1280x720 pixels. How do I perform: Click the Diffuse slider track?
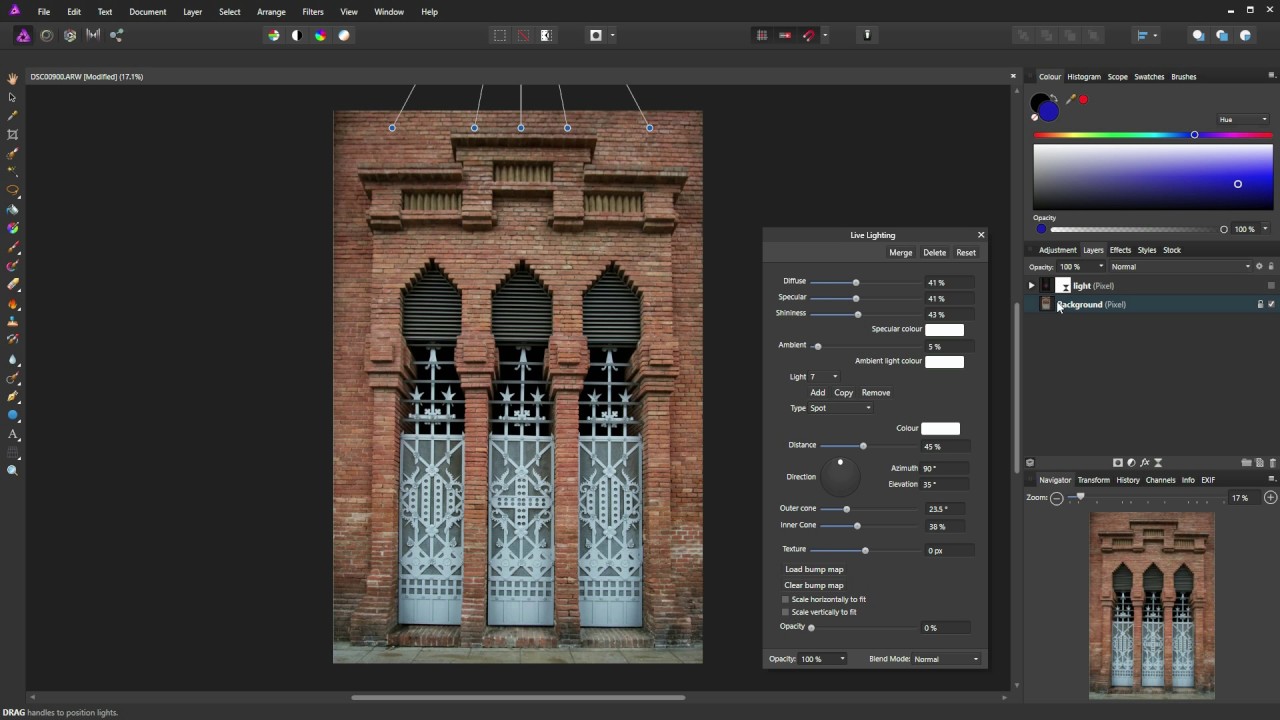coord(866,282)
